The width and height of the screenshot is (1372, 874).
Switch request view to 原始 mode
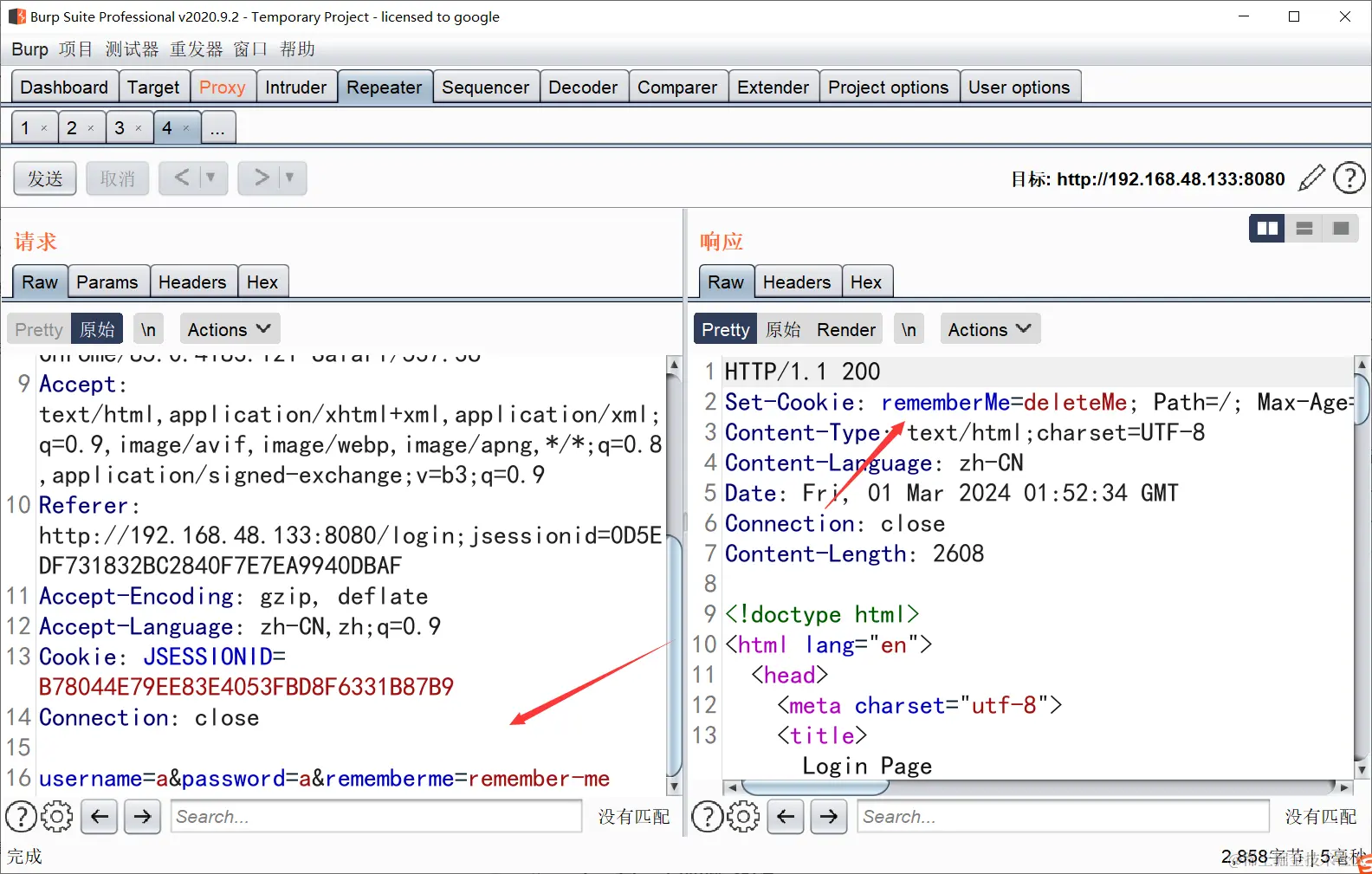(97, 329)
